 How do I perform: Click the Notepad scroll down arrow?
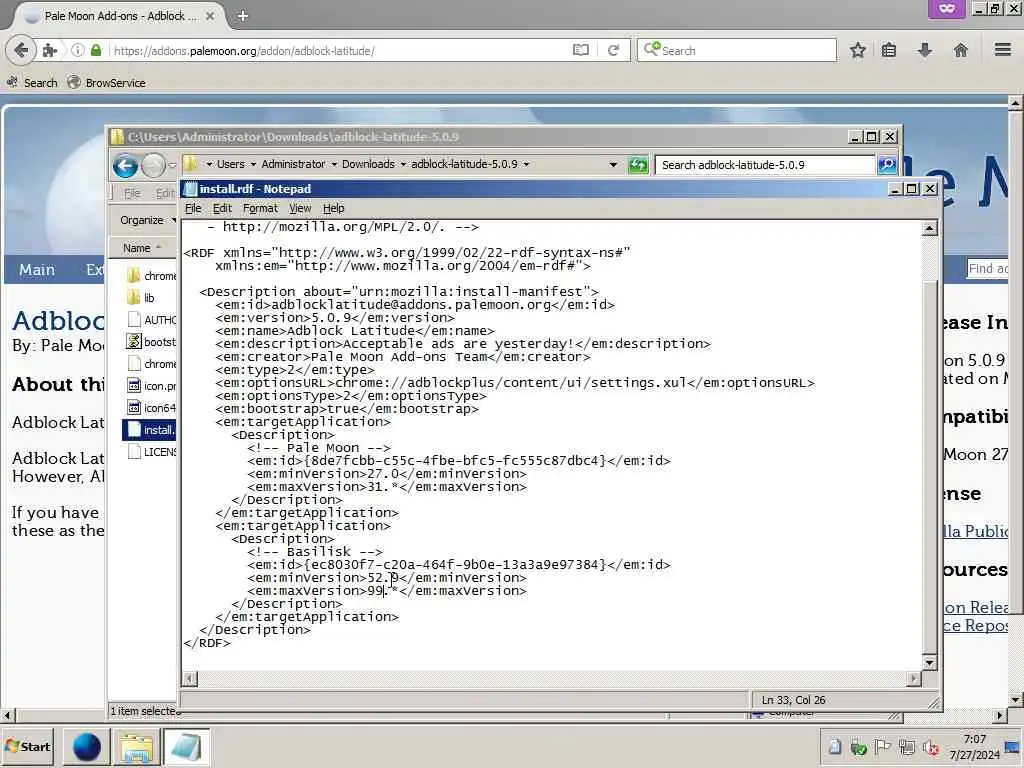[929, 663]
